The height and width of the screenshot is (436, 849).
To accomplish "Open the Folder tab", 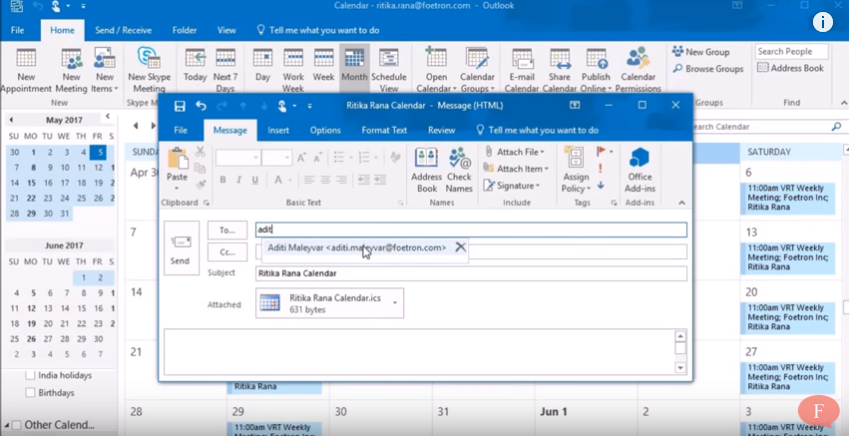I will point(184,30).
